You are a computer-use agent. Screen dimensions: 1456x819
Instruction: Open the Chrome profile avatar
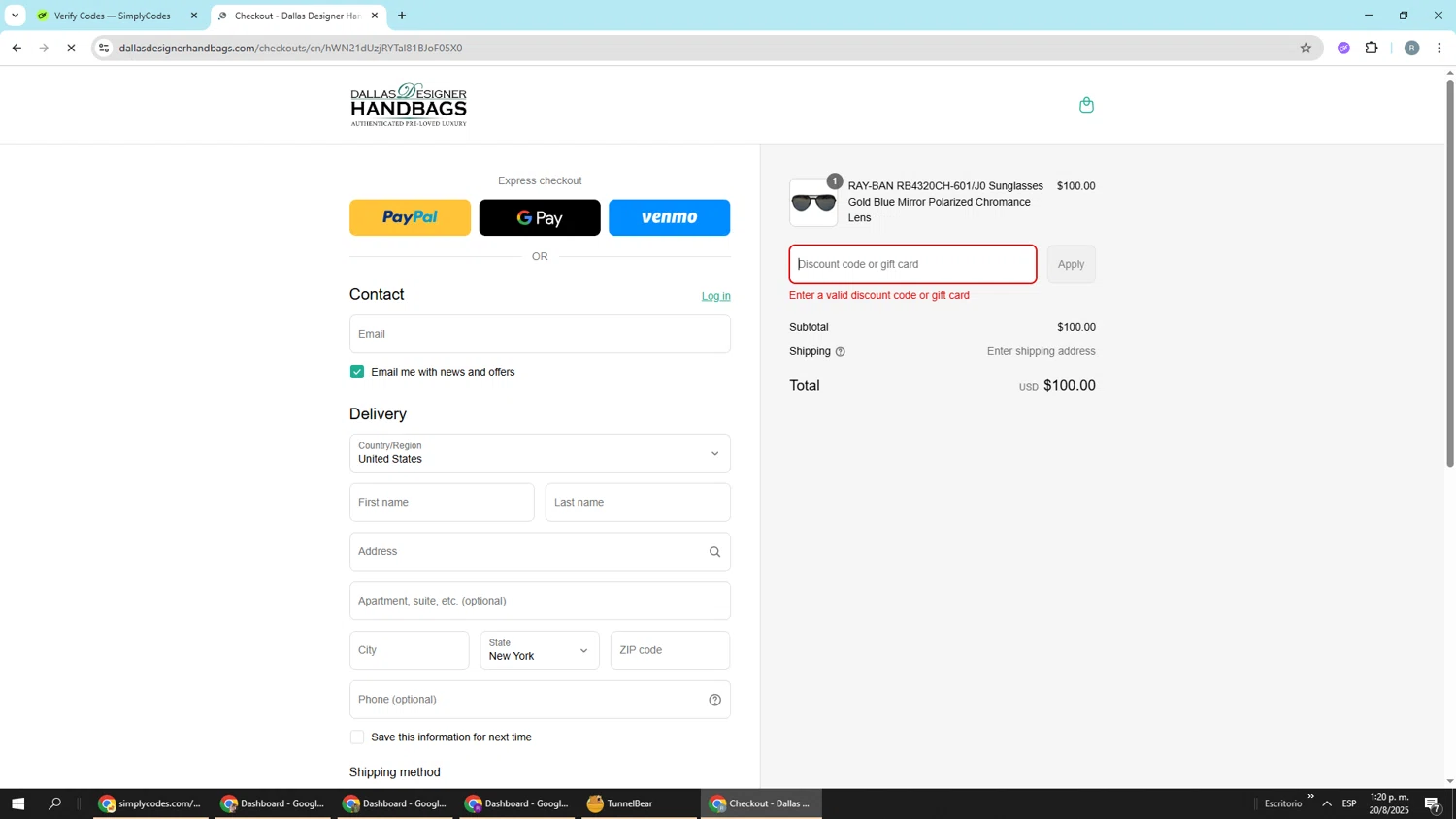point(1411,48)
